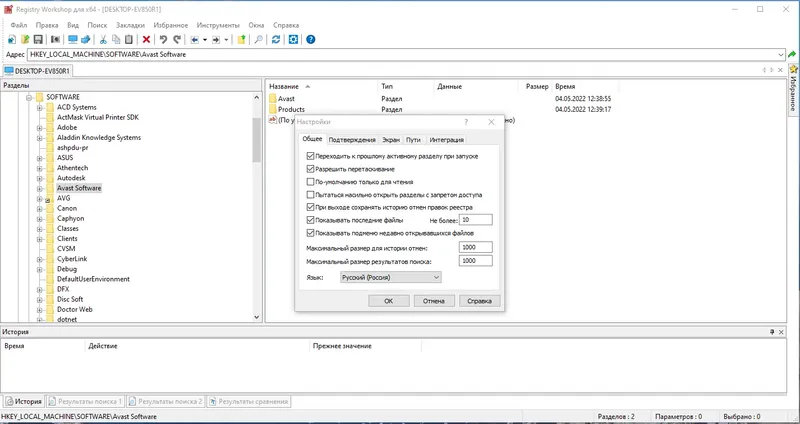Viewport: 800px width, 424px height.
Task: Expand the Adobe tree node
Action: tap(39, 128)
